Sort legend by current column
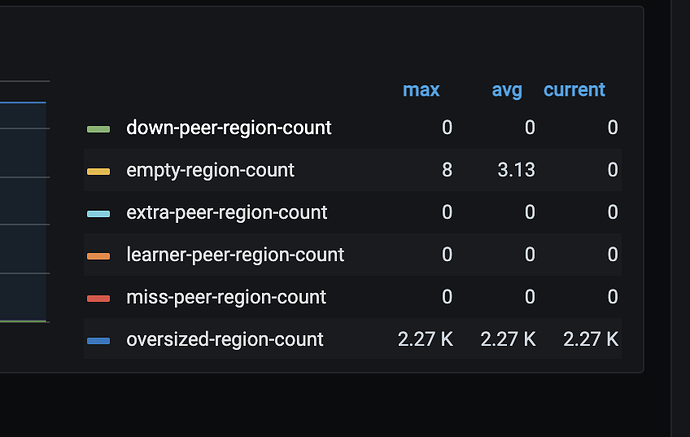The width and height of the screenshot is (690, 437). [574, 90]
